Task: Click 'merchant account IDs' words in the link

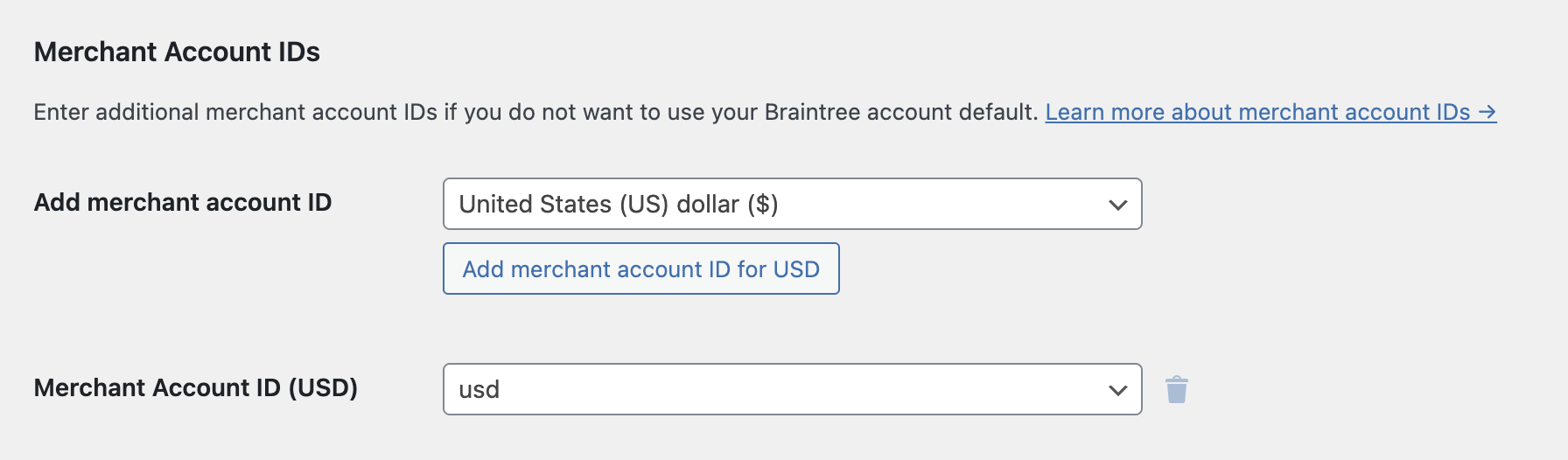Action: point(1354,112)
